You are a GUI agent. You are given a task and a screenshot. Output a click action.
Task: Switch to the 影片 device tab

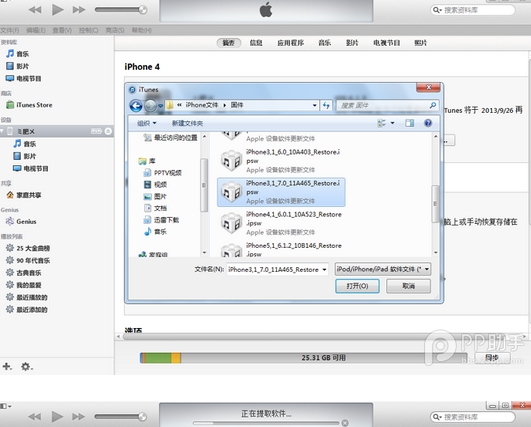click(352, 43)
